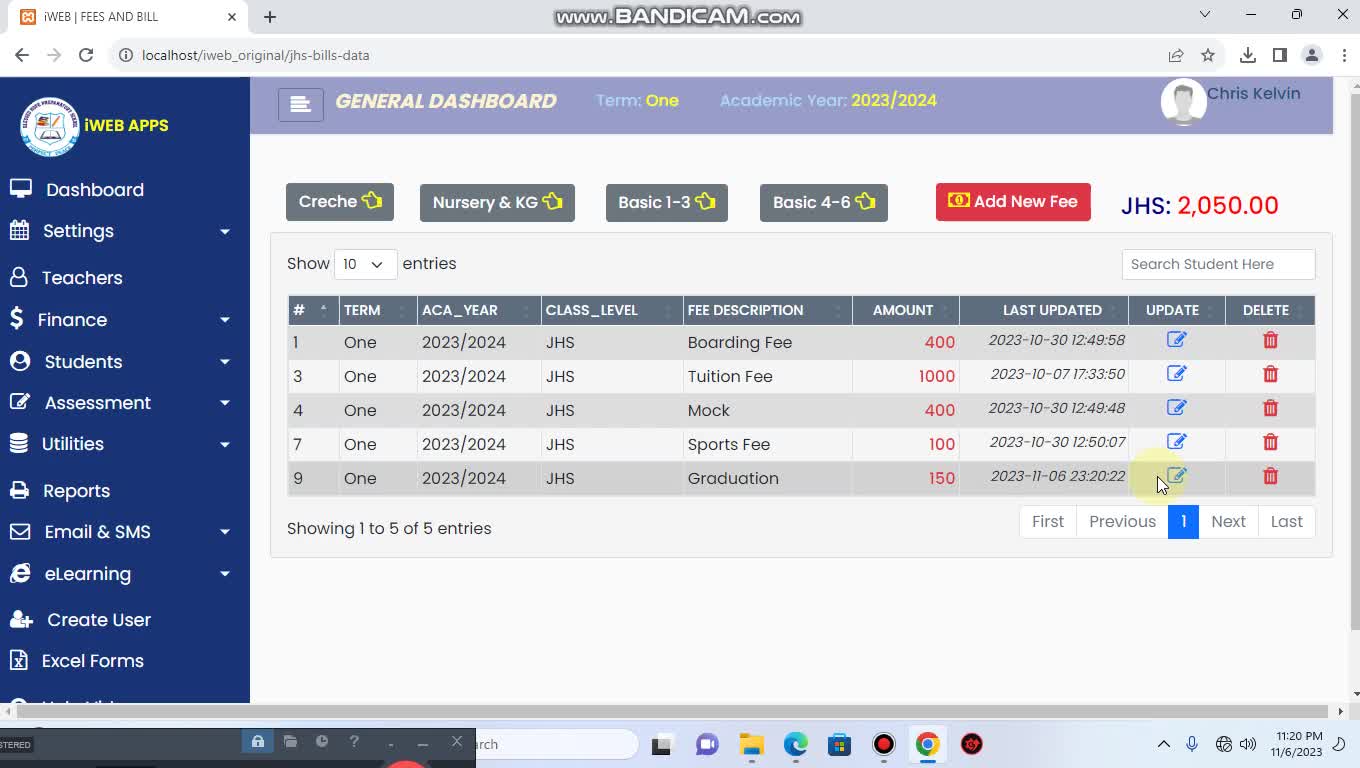Open Chrome downloads icon in toolbar
Image resolution: width=1360 pixels, height=768 pixels.
coord(1247,55)
